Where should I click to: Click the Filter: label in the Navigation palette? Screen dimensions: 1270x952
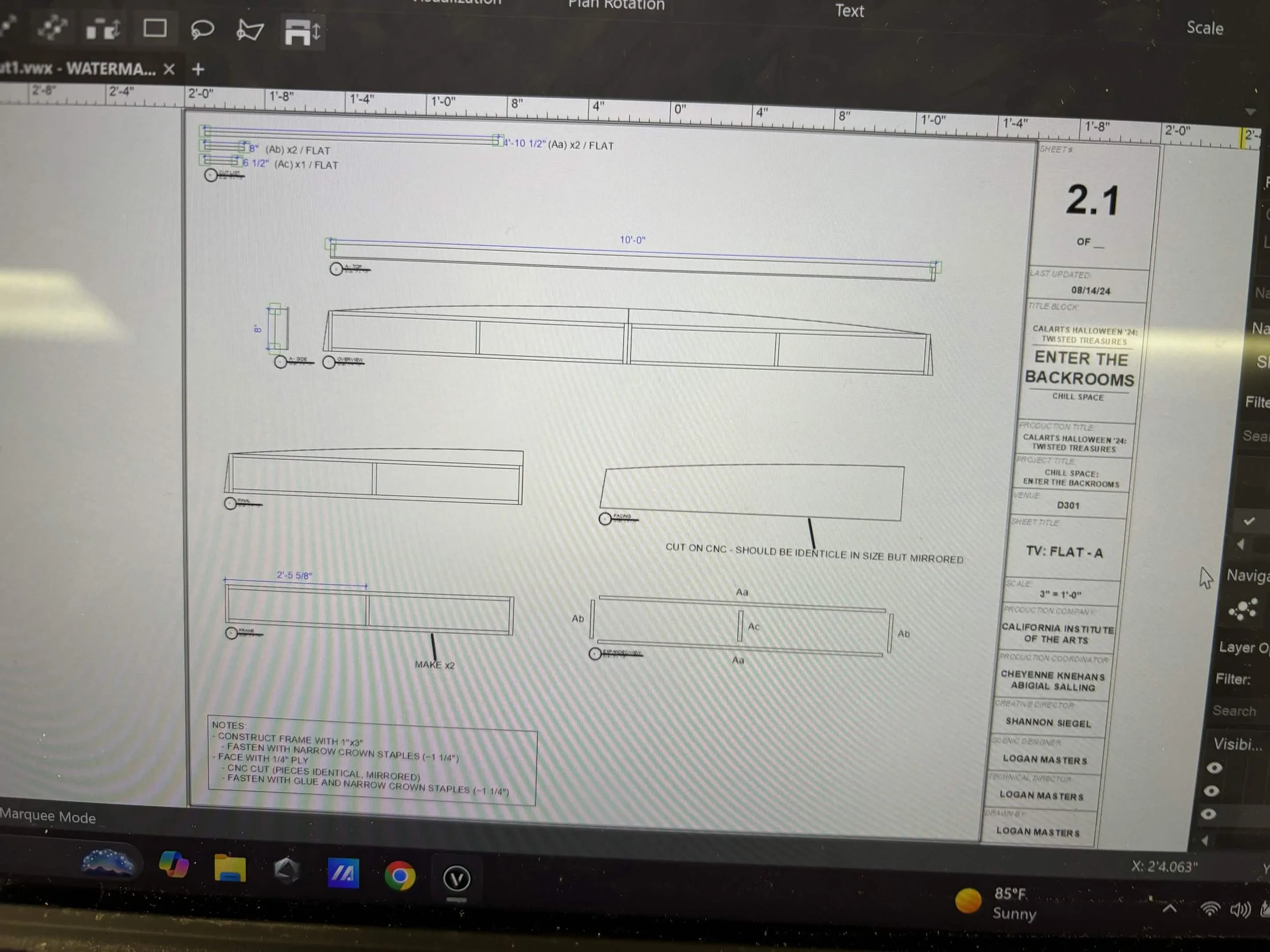tap(1233, 679)
